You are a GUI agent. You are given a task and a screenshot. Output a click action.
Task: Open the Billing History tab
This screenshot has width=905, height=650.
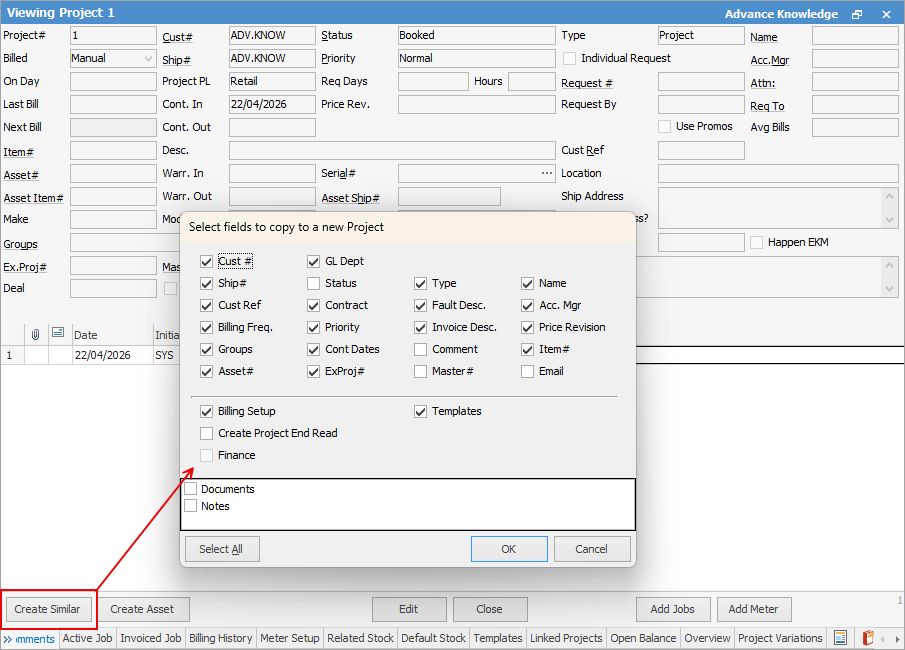tap(220, 638)
